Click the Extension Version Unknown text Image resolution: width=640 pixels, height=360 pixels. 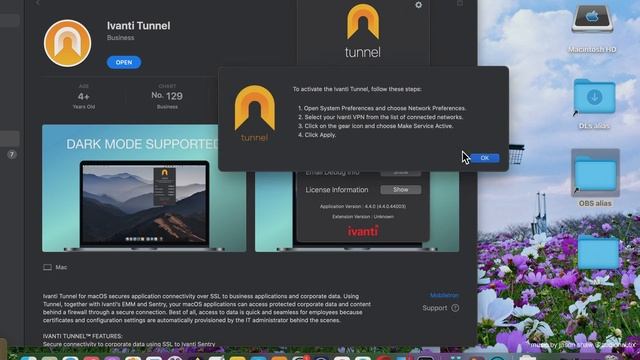363,217
